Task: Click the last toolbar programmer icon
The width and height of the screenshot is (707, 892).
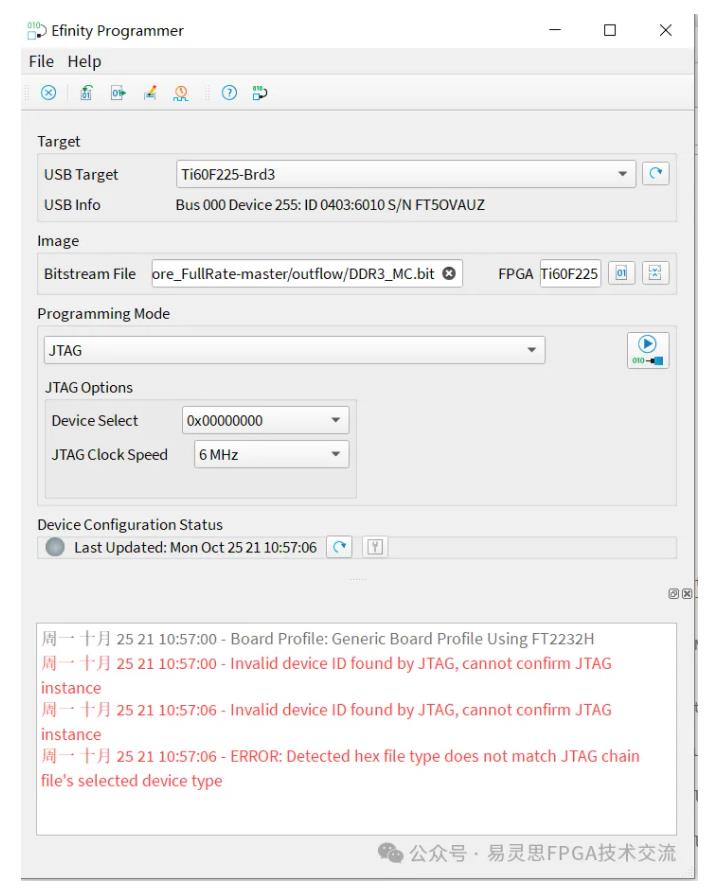Action: coord(260,93)
